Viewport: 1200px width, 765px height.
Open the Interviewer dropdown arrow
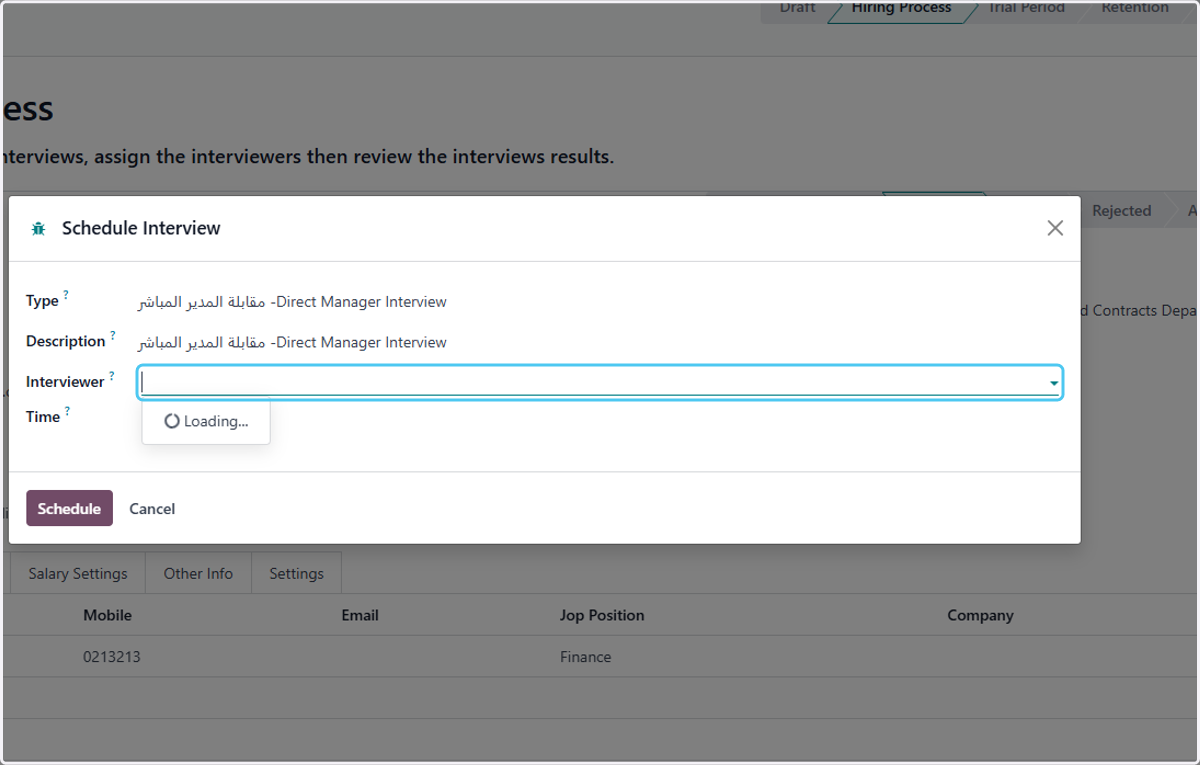[1054, 383]
